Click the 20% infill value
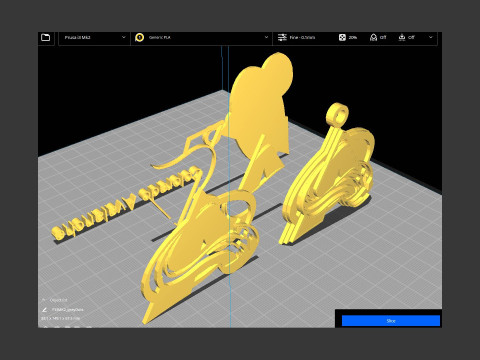 (x=353, y=37)
